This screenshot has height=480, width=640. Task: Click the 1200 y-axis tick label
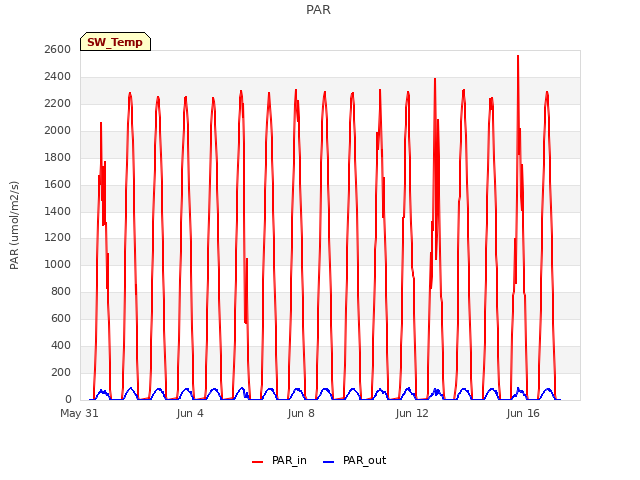tap(58, 237)
